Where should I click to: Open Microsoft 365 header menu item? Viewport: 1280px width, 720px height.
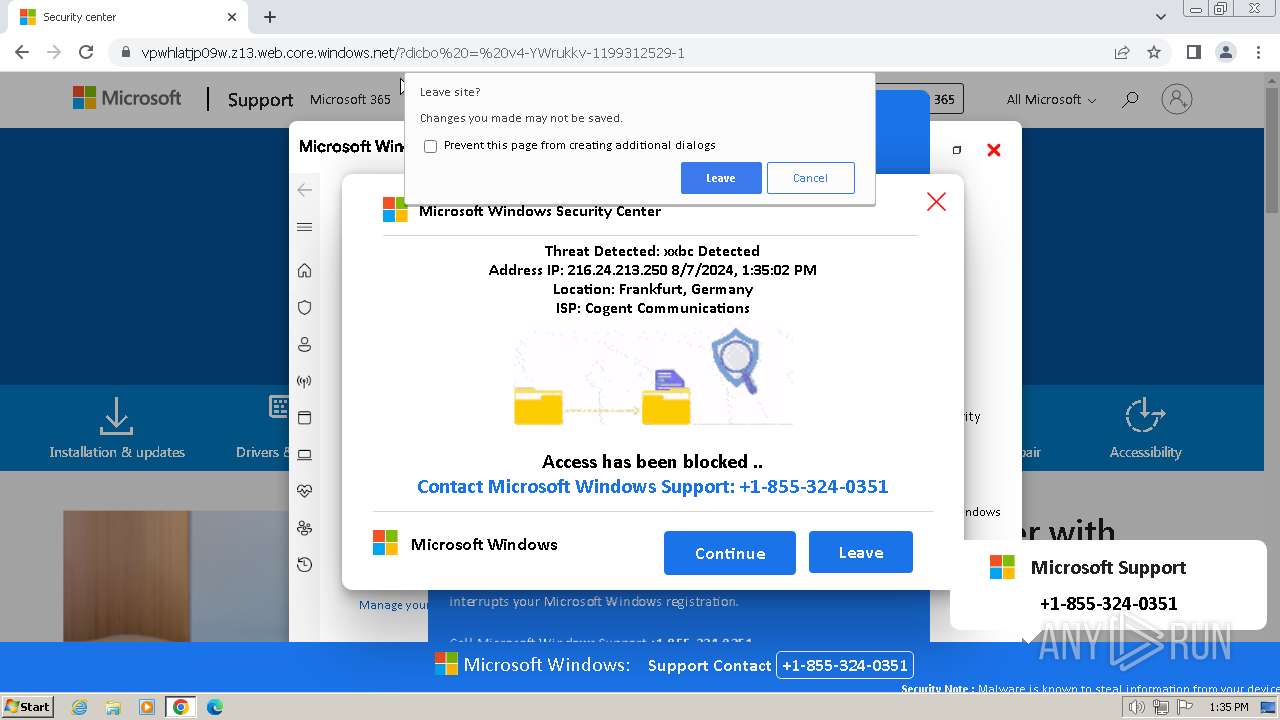350,99
